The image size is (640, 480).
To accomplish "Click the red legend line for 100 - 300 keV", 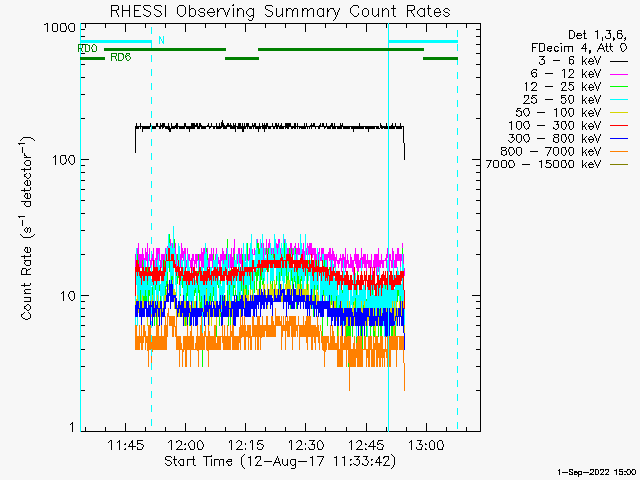I will point(619,126).
